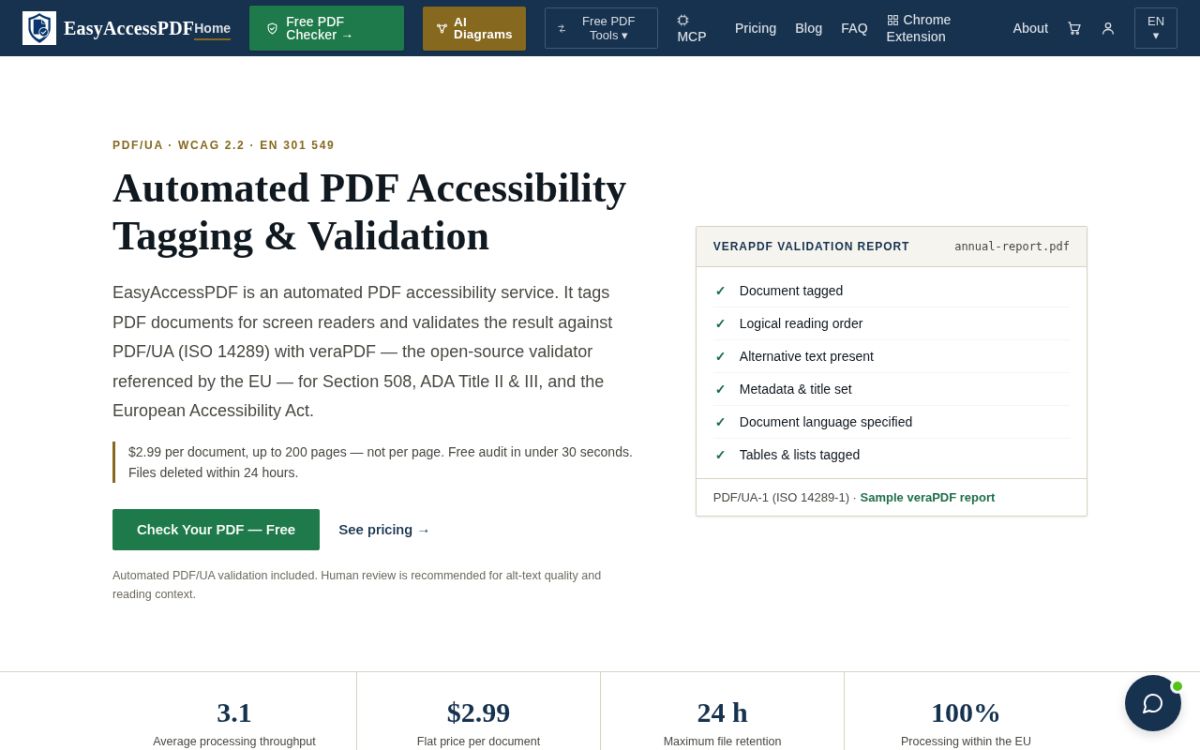Click the MCP chip icon
1200x750 pixels.
pyautogui.click(x=683, y=20)
